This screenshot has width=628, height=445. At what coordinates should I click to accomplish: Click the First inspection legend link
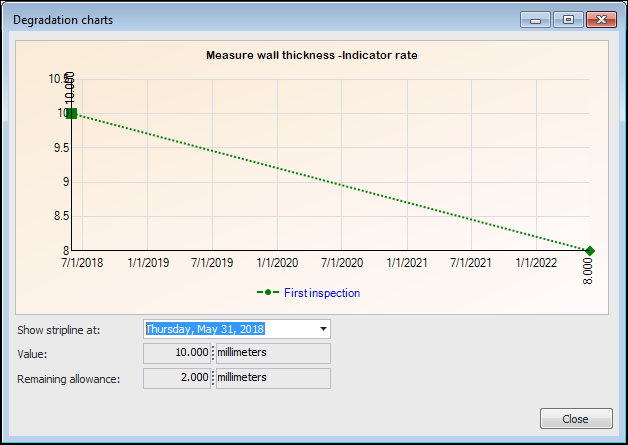click(x=322, y=293)
